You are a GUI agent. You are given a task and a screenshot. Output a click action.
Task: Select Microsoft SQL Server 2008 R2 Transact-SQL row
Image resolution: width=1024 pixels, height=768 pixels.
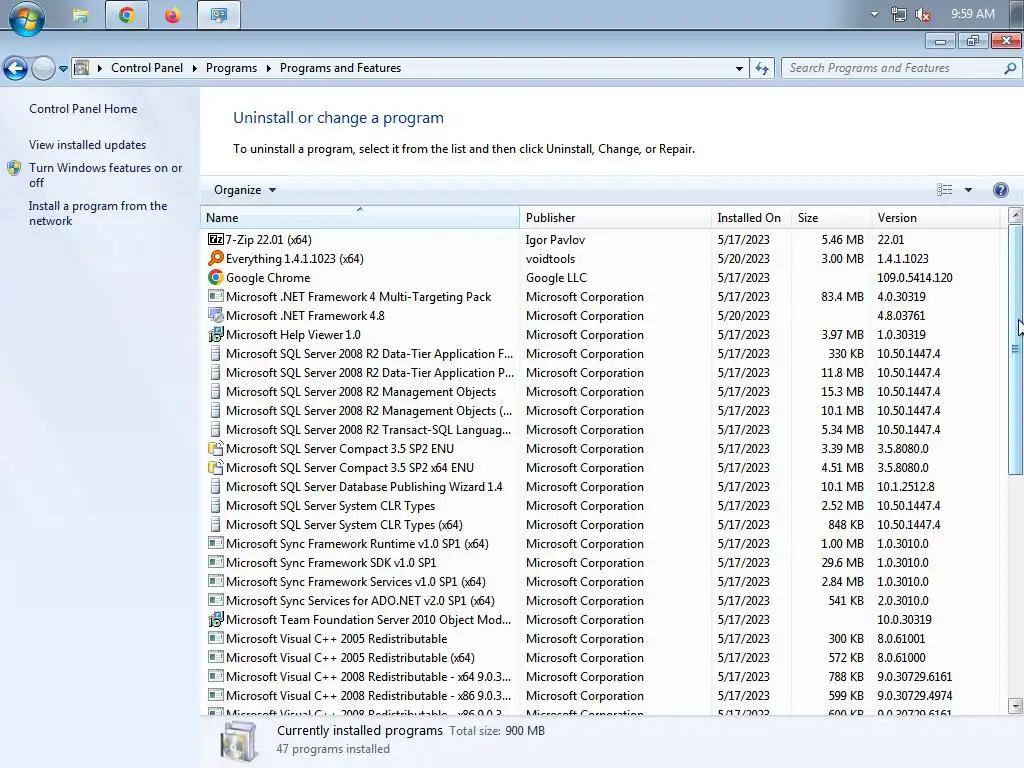coord(600,430)
